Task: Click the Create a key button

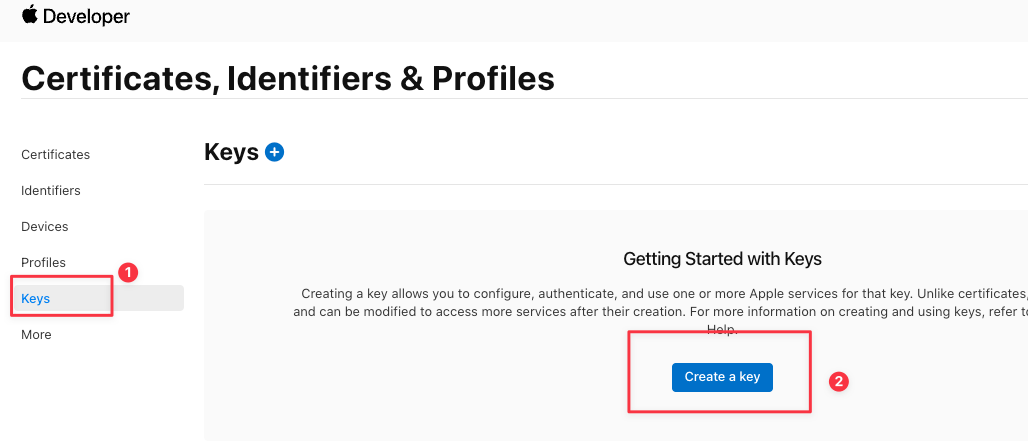Action: (x=722, y=377)
